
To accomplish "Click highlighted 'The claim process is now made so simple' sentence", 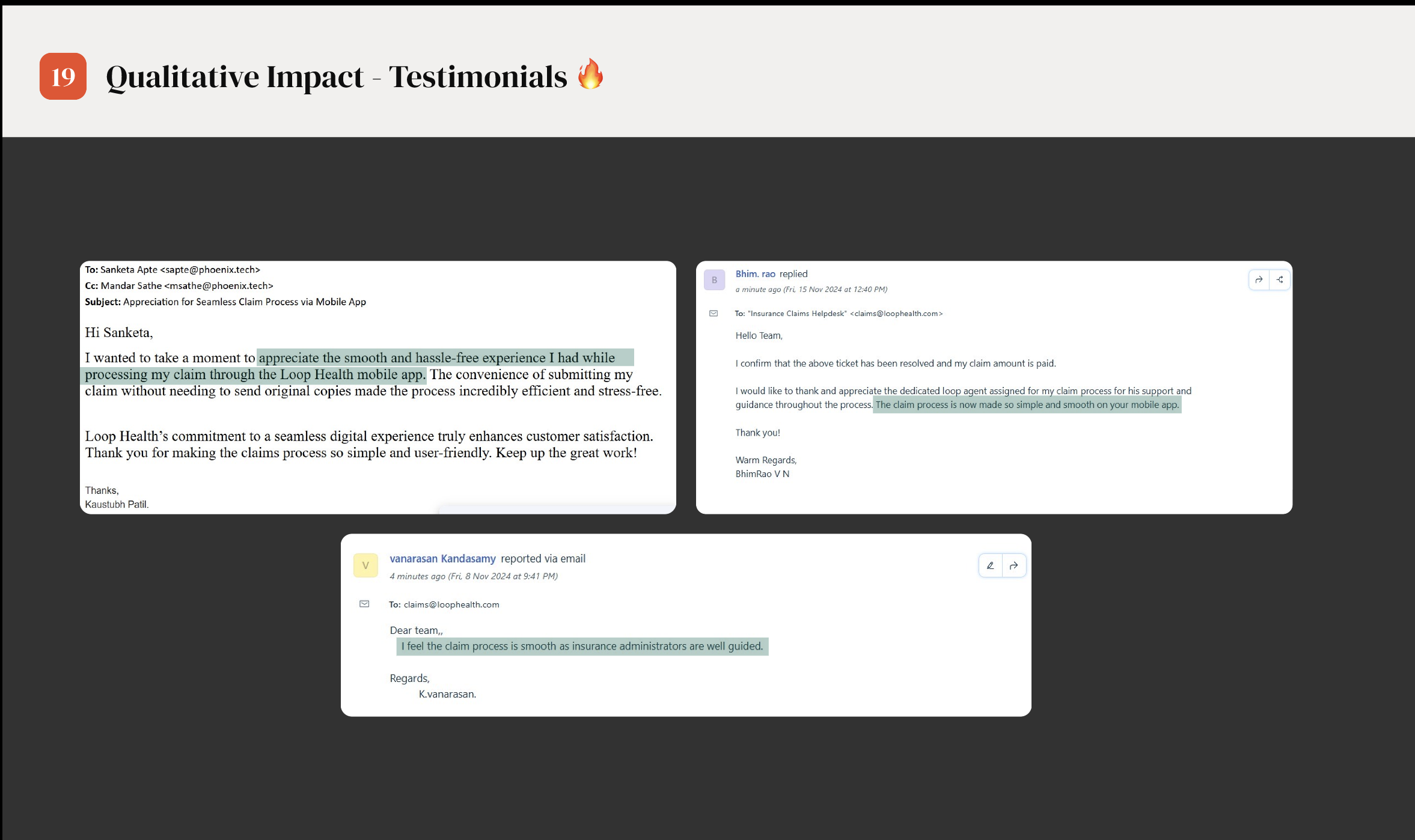I will (1027, 405).
